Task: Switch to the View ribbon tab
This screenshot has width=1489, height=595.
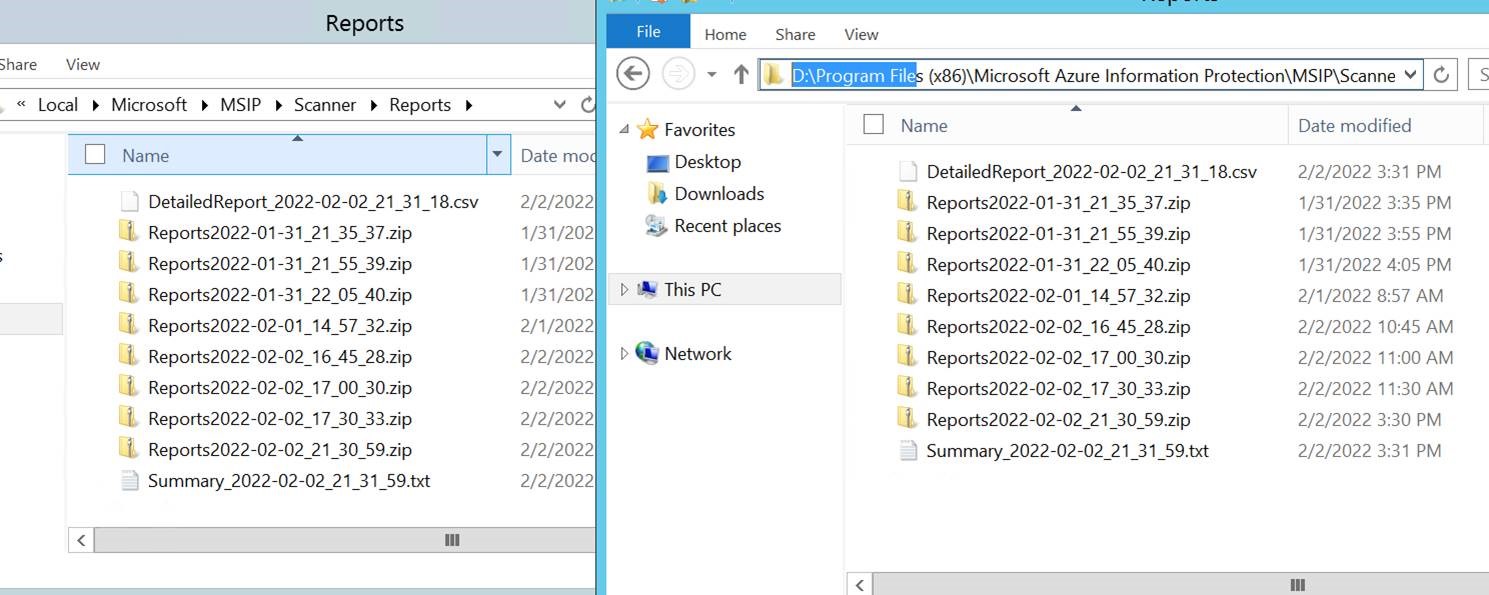Action: 860,34
